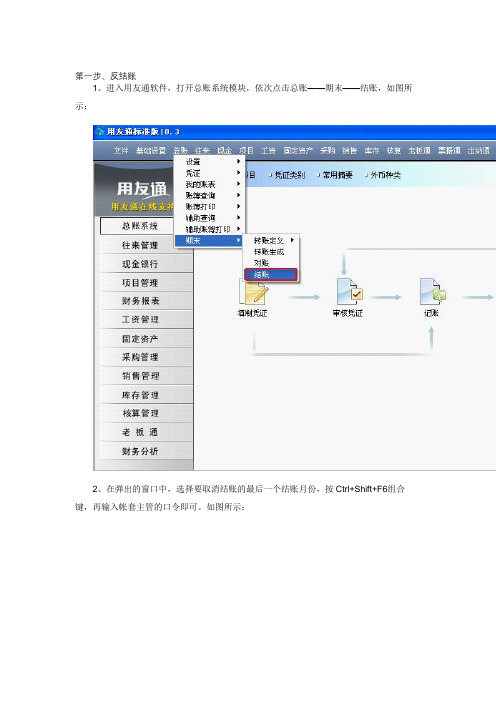The image size is (496, 702).
Task: Select 总账系统 in the sidebar
Action: 140,226
